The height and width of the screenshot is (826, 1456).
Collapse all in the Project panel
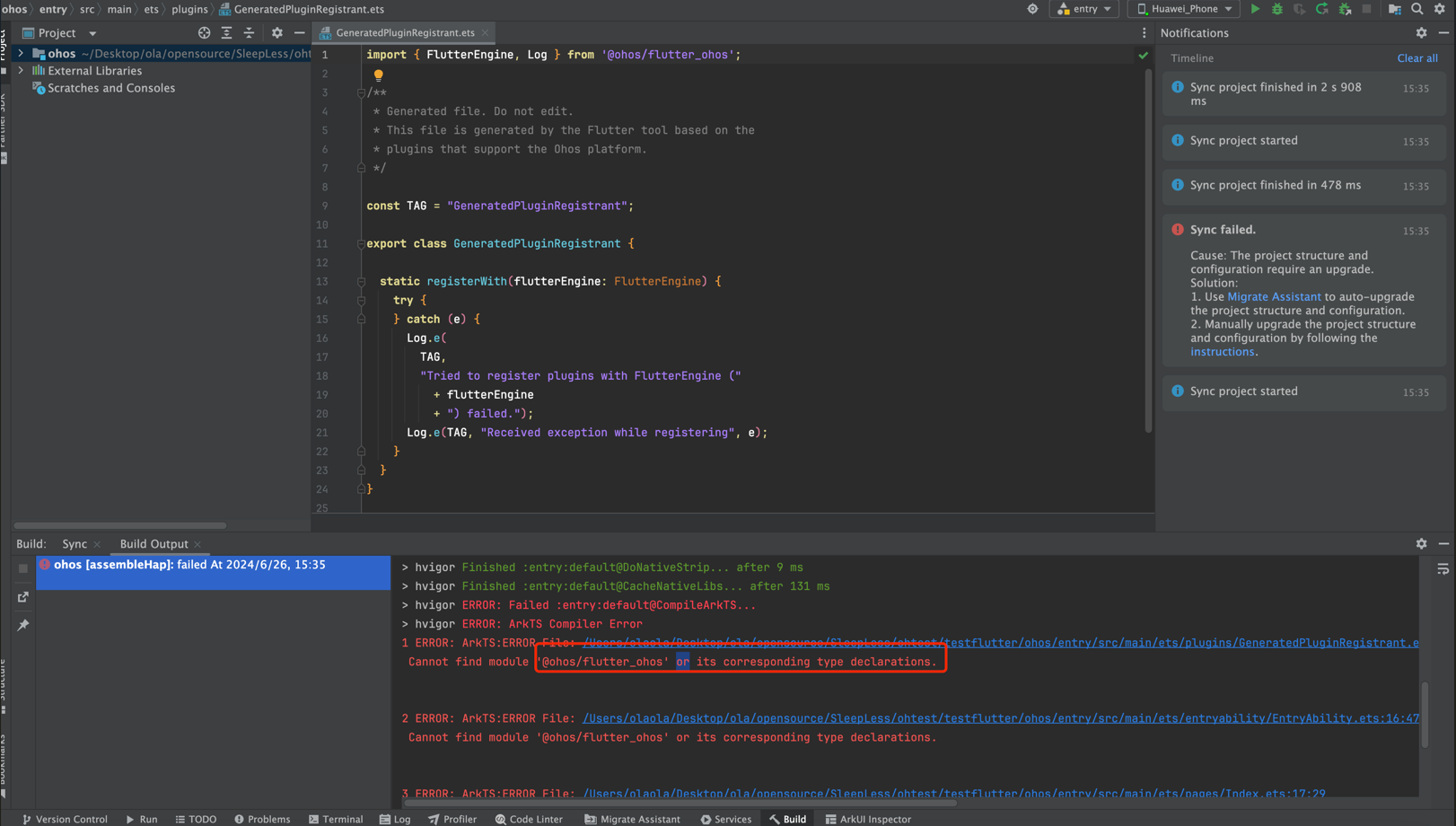pyautogui.click(x=249, y=33)
